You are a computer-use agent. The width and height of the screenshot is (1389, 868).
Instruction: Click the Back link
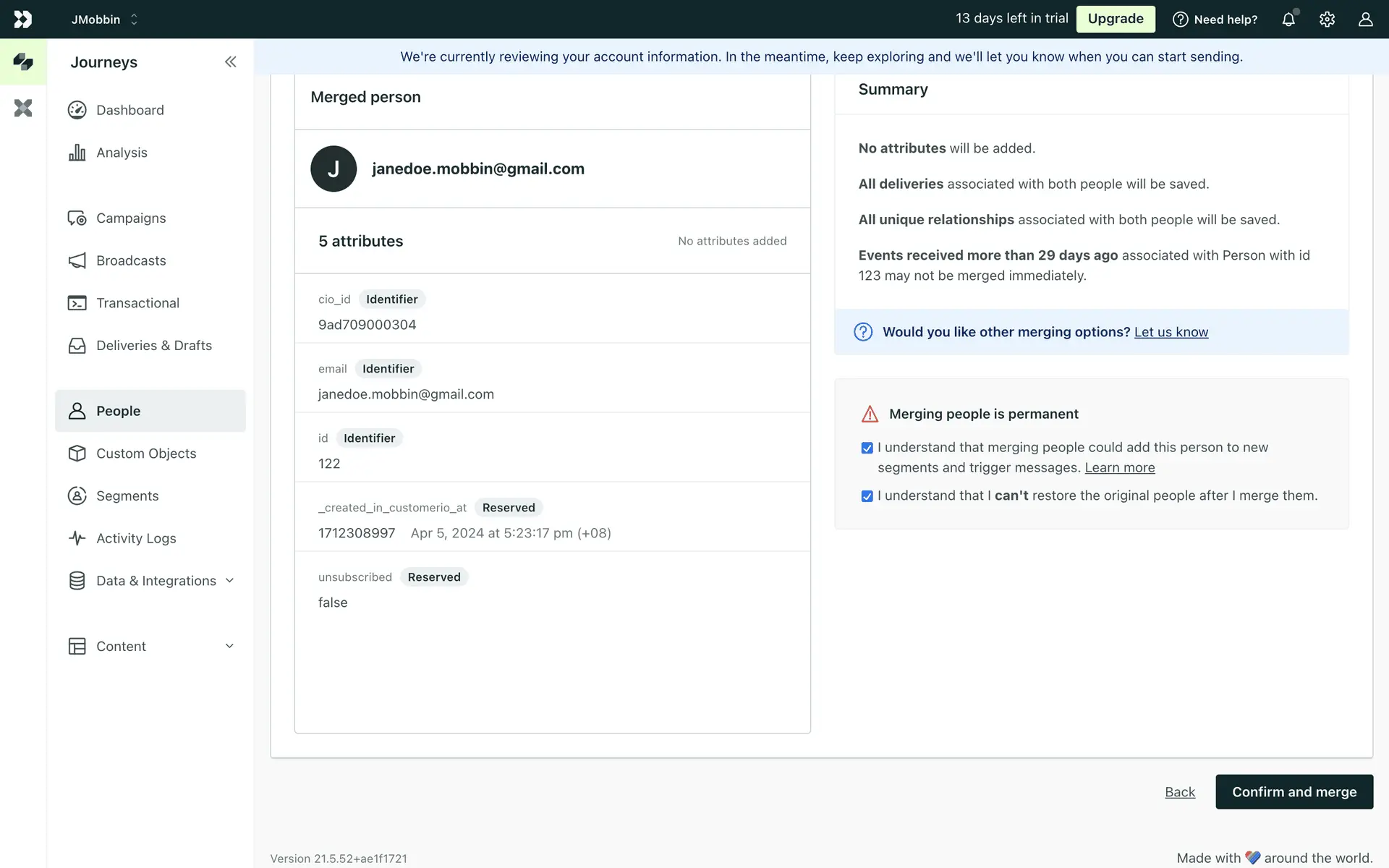pos(1179,792)
